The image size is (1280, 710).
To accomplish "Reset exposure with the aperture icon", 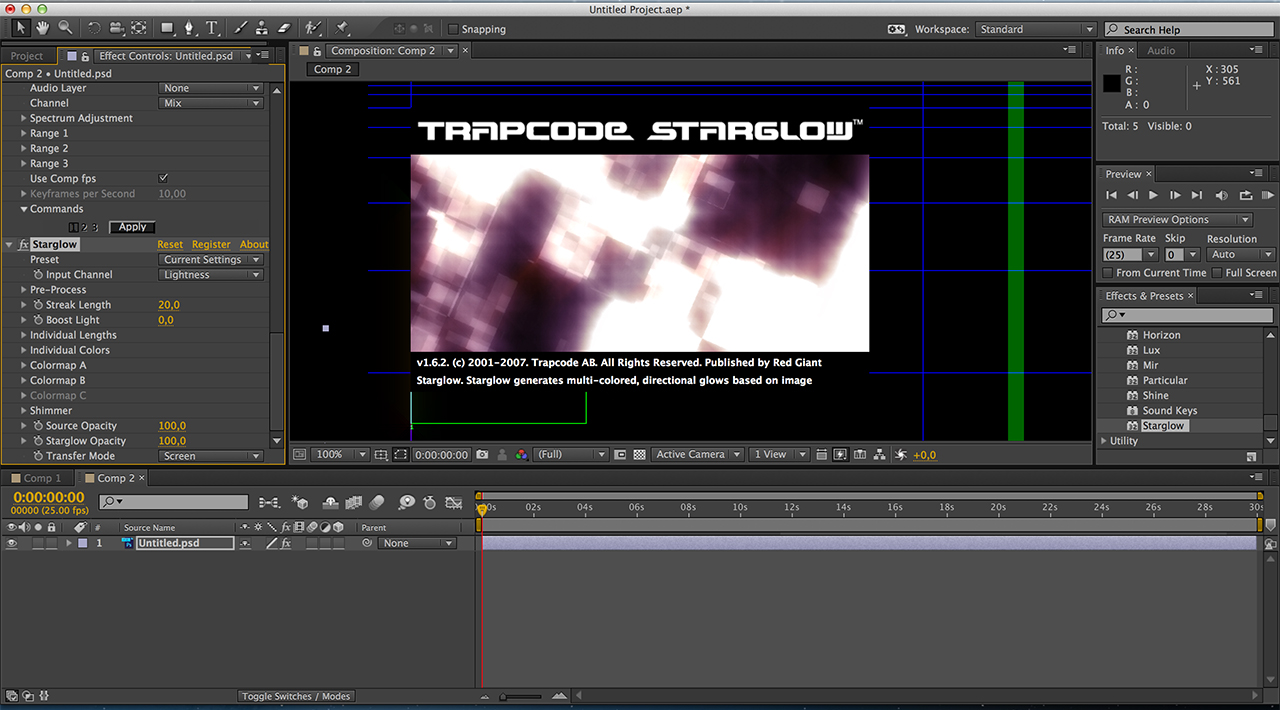I will [899, 455].
